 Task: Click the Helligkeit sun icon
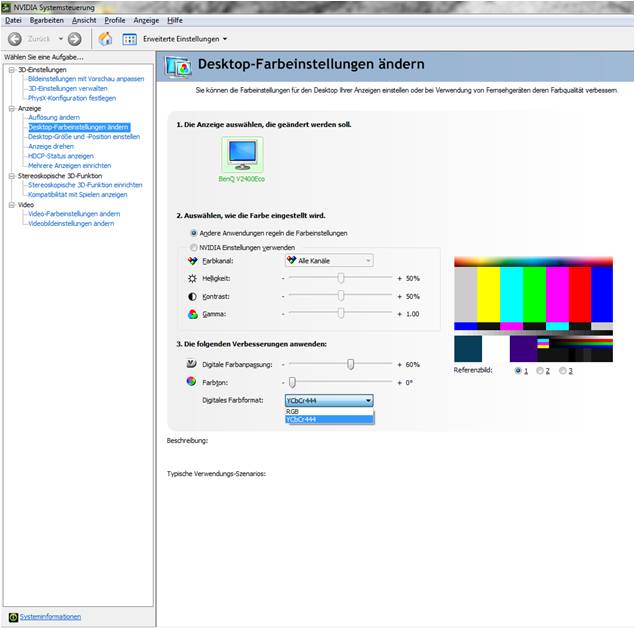coord(193,278)
